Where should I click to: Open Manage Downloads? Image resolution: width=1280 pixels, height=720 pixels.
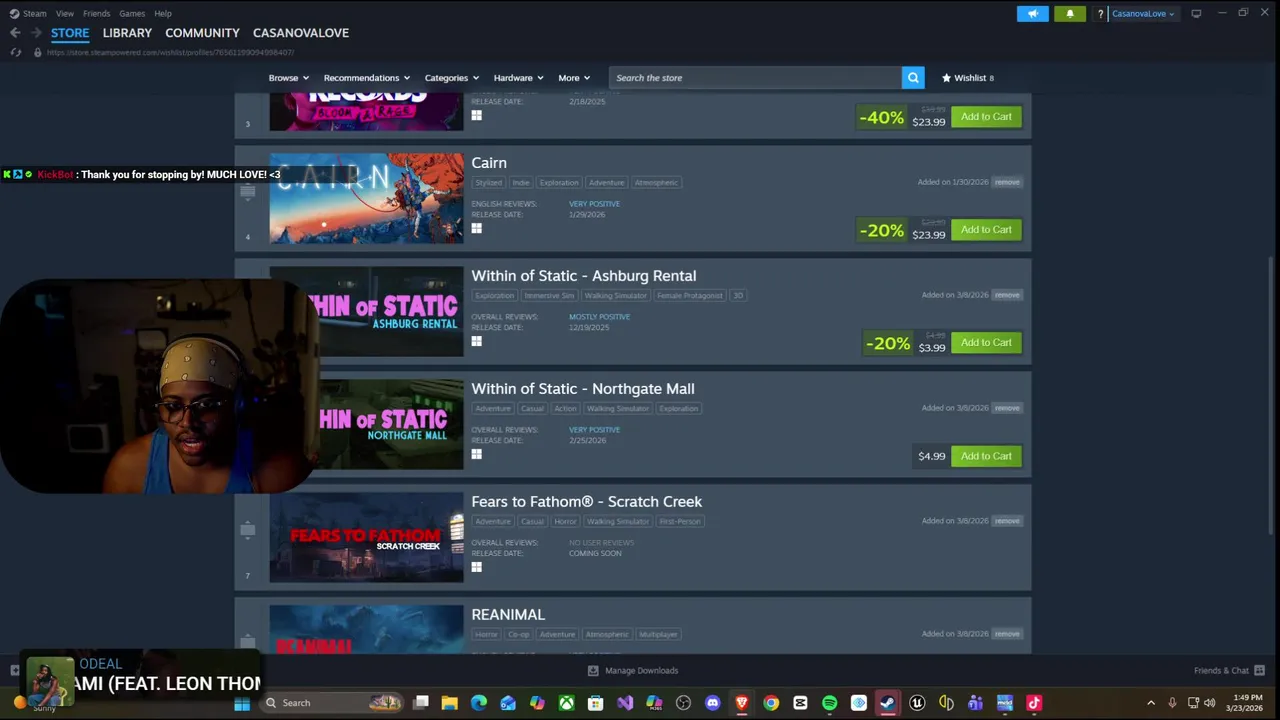[x=632, y=671]
